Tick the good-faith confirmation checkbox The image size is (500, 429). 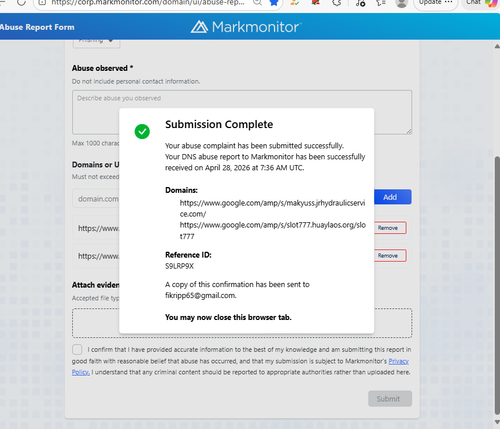click(77, 349)
